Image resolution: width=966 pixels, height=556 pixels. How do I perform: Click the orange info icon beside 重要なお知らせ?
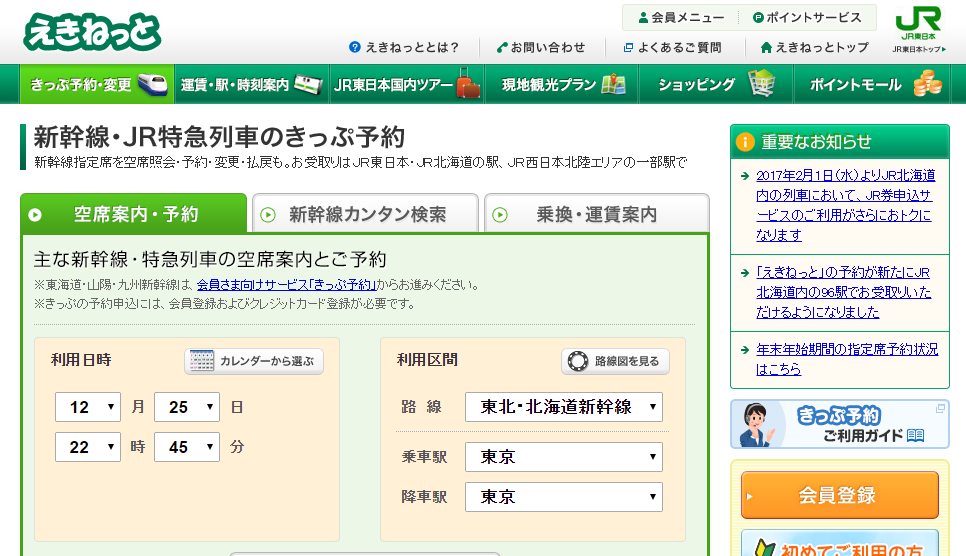point(745,142)
